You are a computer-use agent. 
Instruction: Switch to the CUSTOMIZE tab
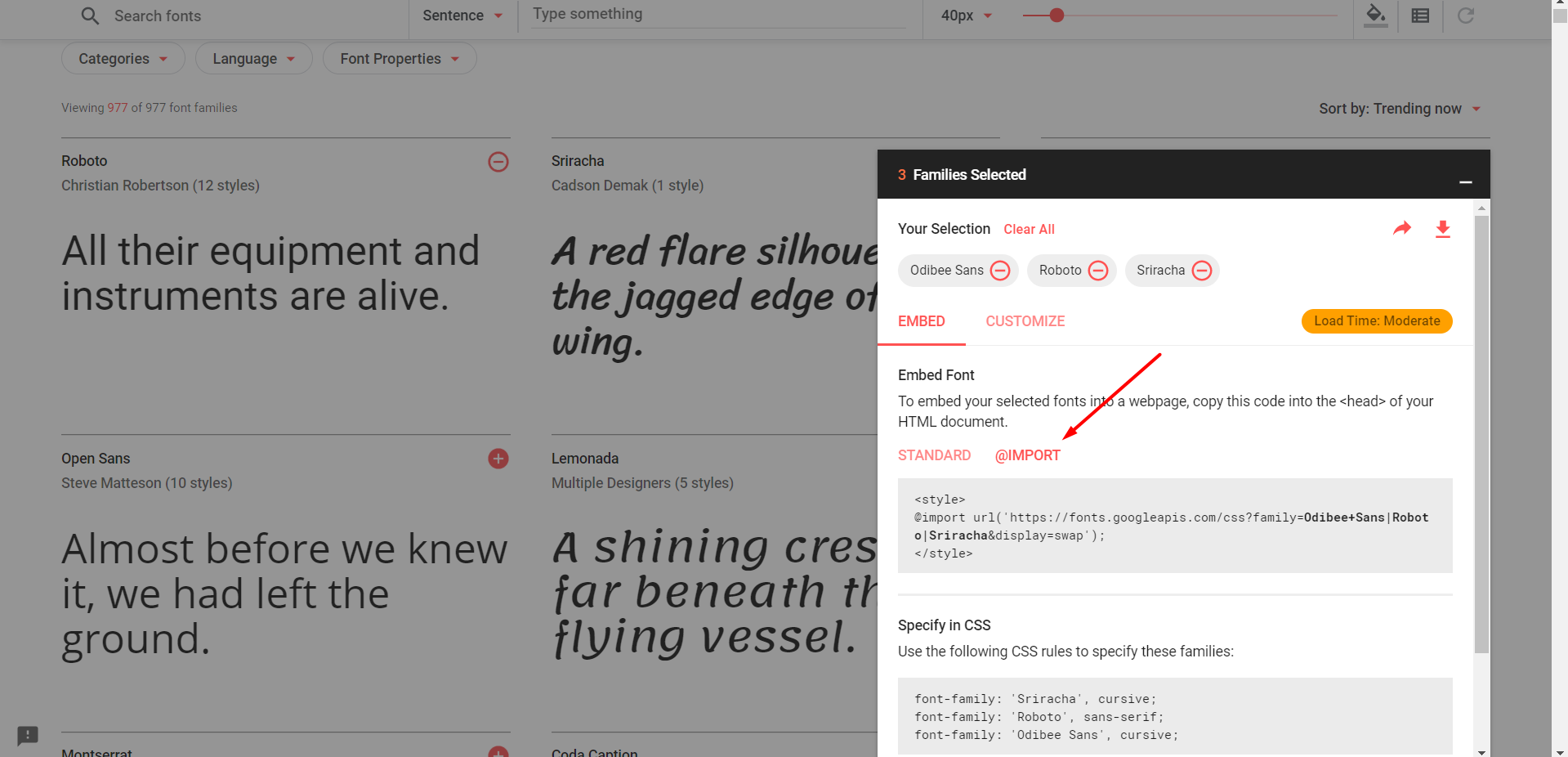[1025, 321]
